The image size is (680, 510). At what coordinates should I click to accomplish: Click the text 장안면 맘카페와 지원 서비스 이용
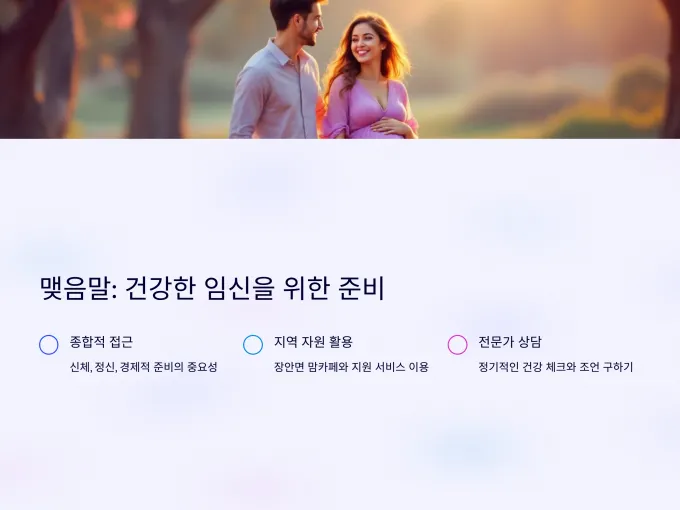pyautogui.click(x=351, y=367)
